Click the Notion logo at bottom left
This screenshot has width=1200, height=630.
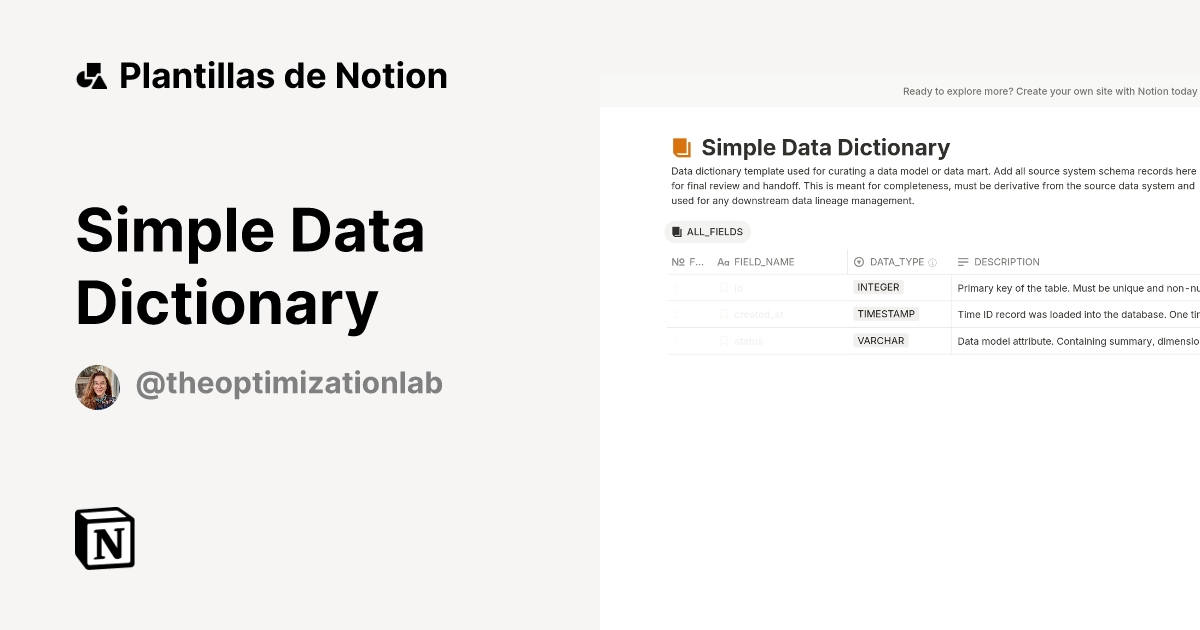click(x=104, y=538)
